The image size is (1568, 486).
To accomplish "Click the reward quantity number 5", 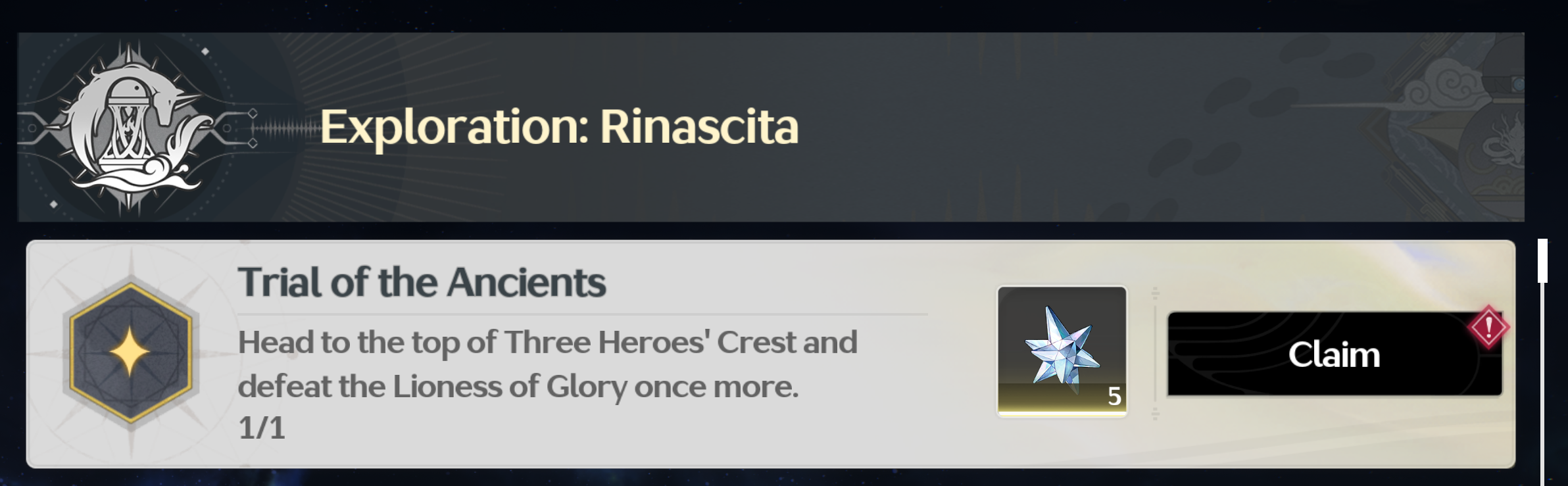I will (1114, 396).
